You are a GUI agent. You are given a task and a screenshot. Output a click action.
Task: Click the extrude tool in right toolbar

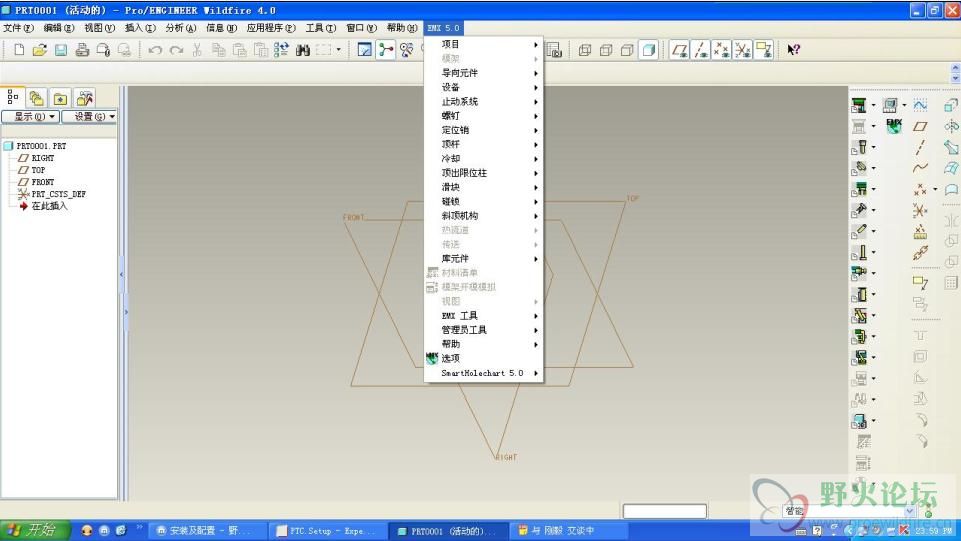951,105
